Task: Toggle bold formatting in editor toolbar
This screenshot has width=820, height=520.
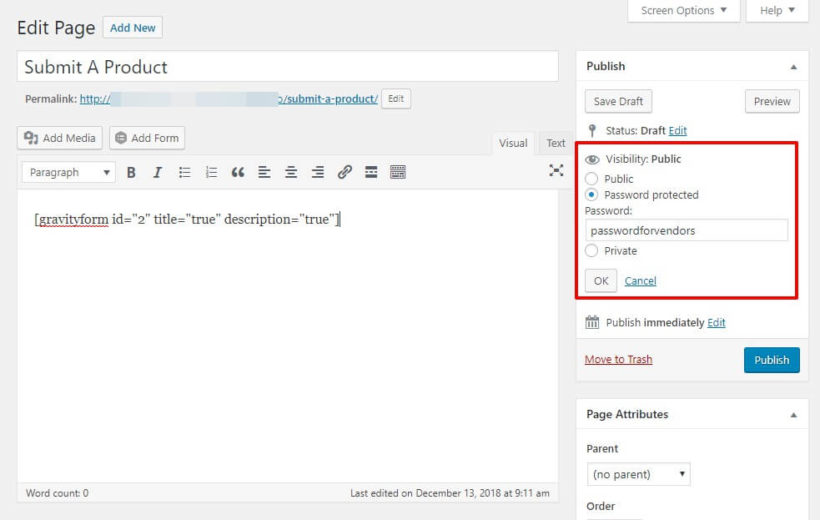Action: tap(131, 172)
